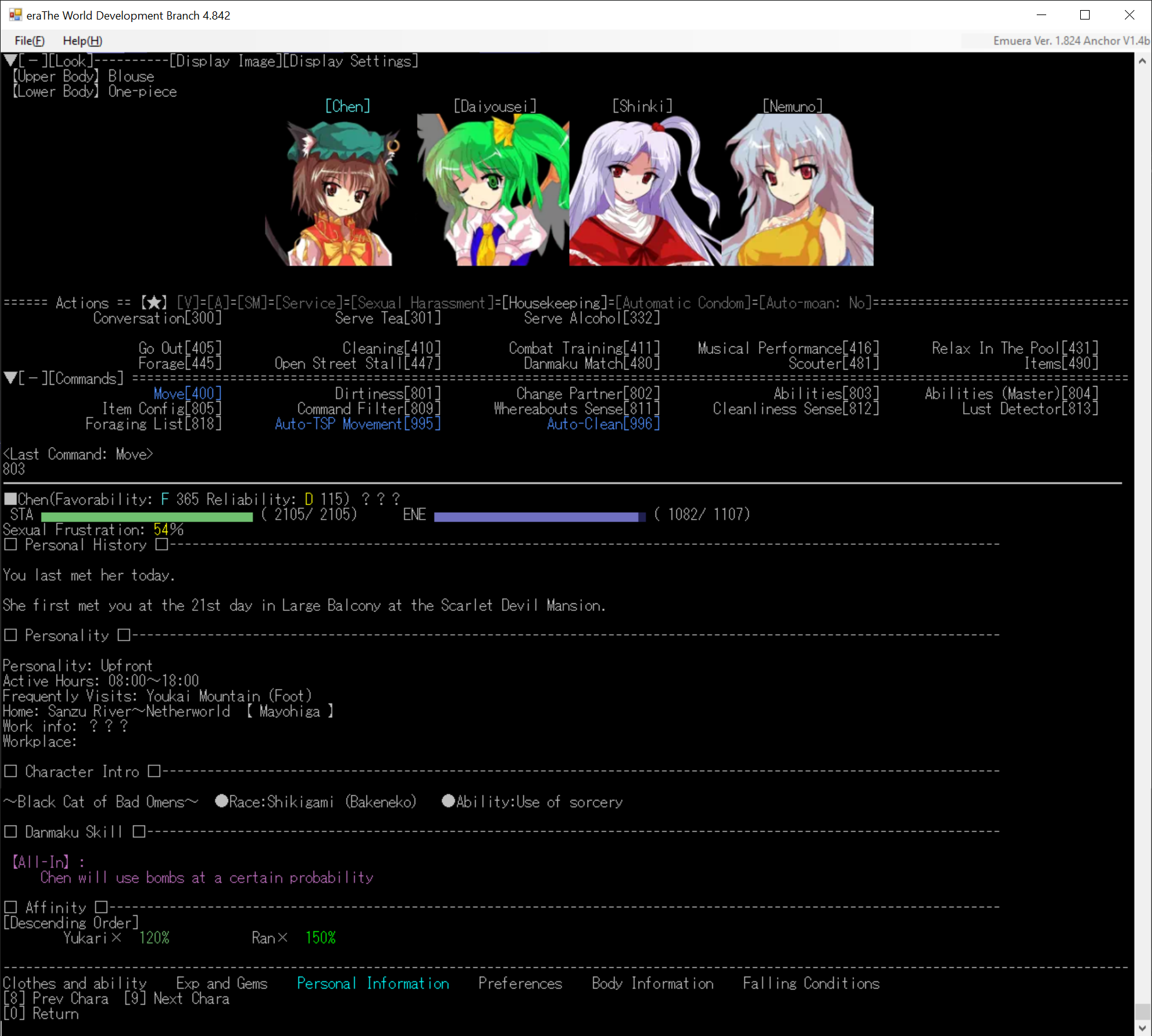Choose Serve Alcohol[332] action
The width and height of the screenshot is (1152, 1036).
(592, 318)
